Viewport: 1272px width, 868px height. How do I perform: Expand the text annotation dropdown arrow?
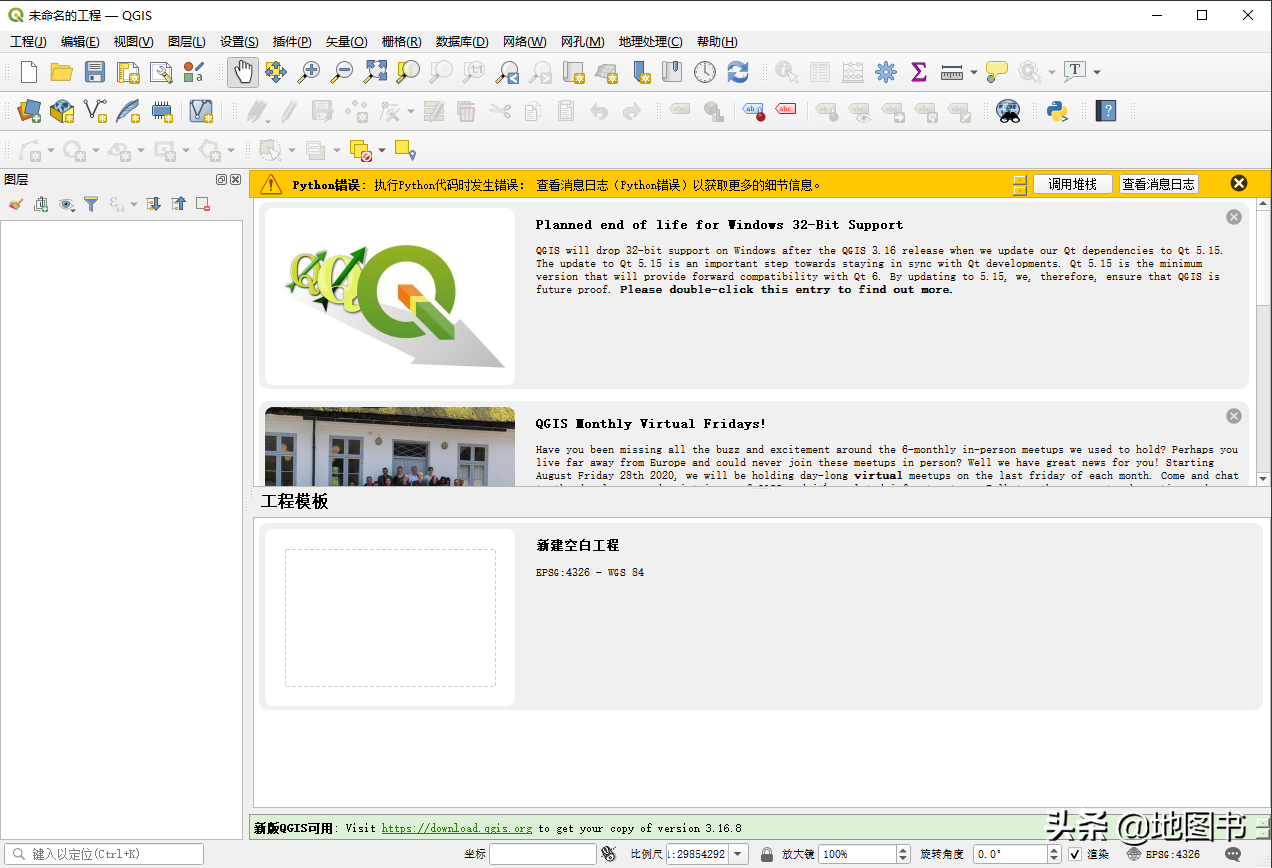(x=1097, y=72)
